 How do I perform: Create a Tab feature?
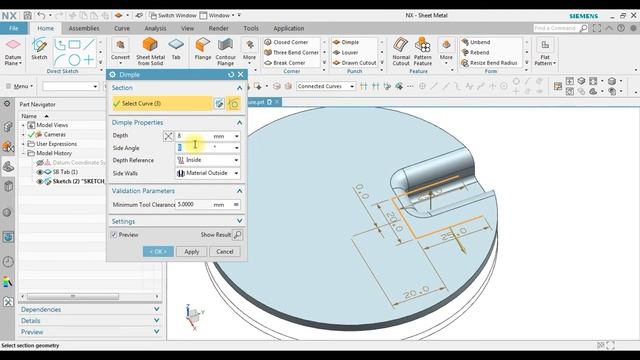click(x=176, y=49)
